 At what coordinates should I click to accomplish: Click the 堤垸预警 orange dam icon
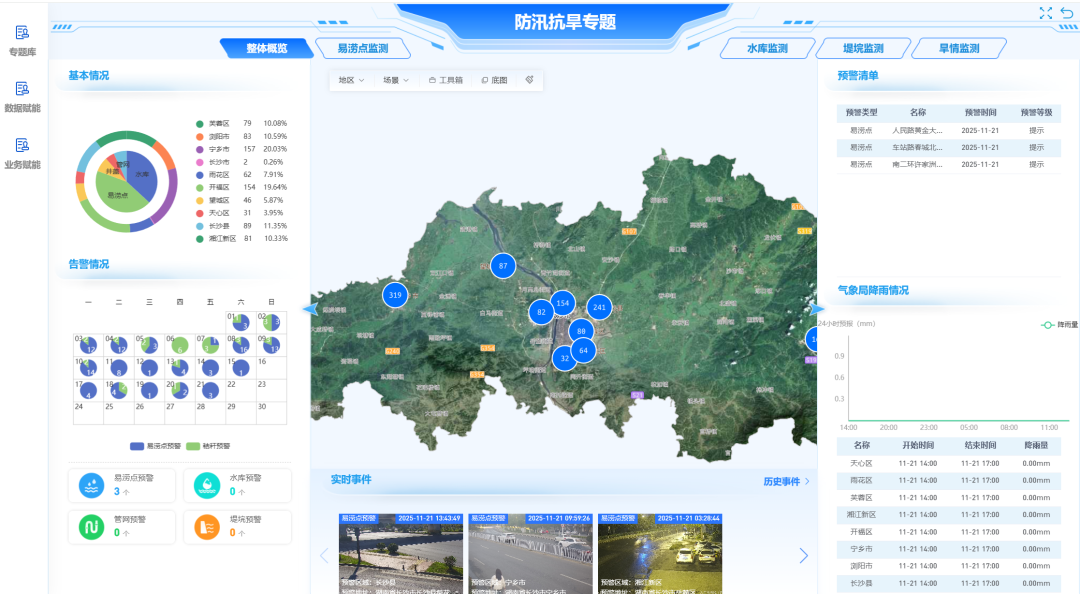point(207,526)
